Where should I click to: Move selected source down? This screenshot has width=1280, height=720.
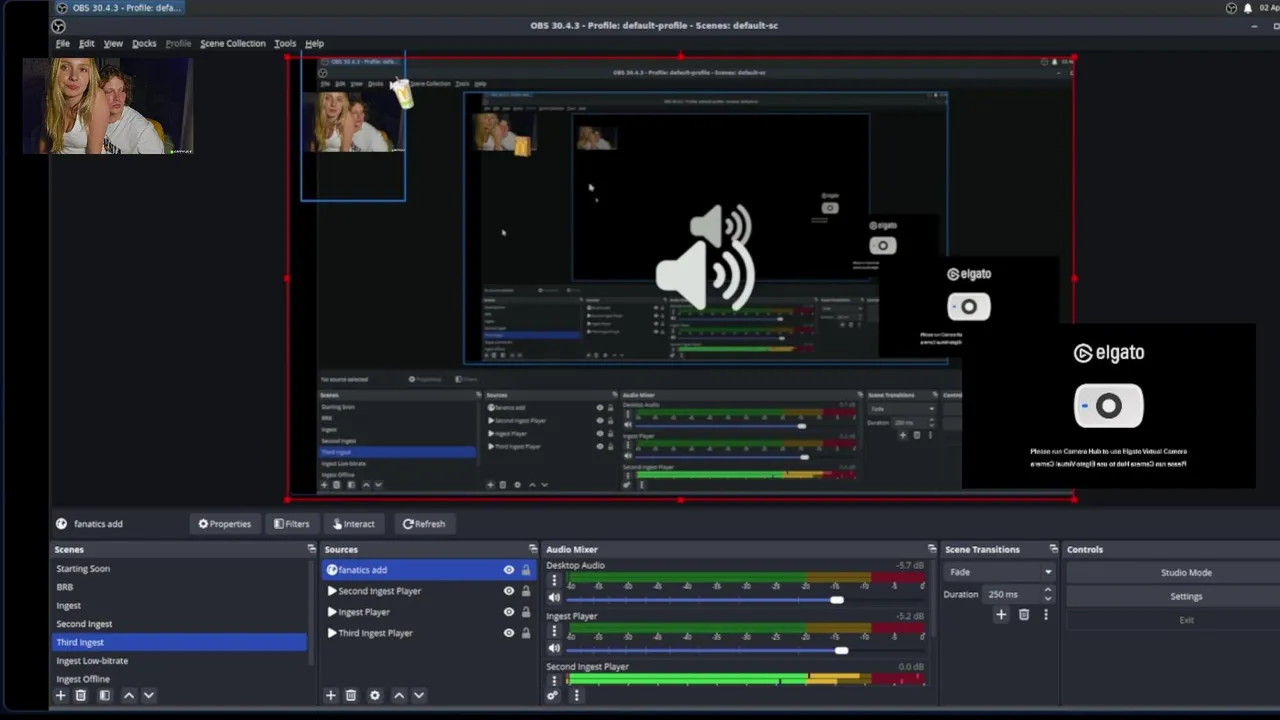pos(419,695)
